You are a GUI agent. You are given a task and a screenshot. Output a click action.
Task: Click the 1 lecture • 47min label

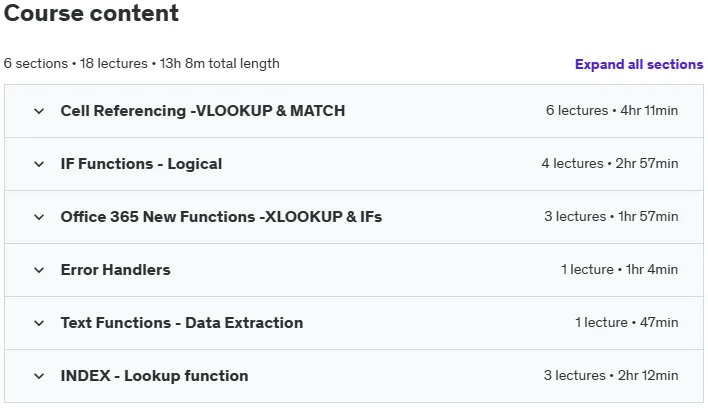tap(626, 323)
